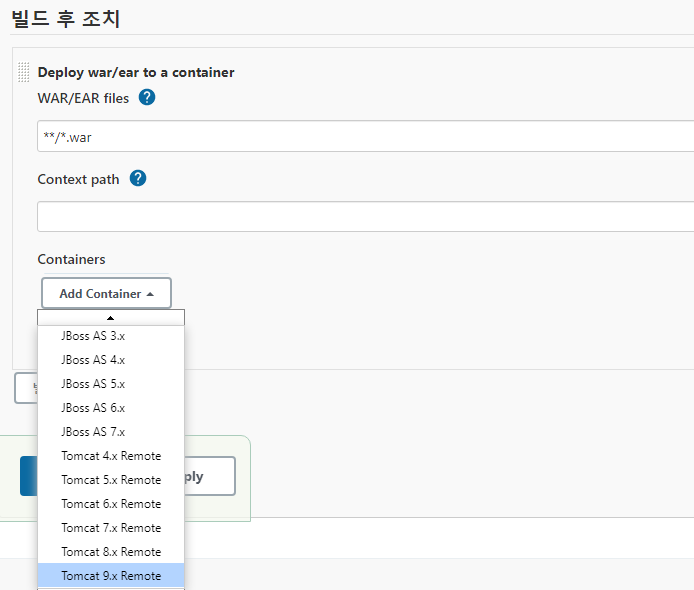Select JBoss AS 7.x container
The image size is (694, 590).
111,432
